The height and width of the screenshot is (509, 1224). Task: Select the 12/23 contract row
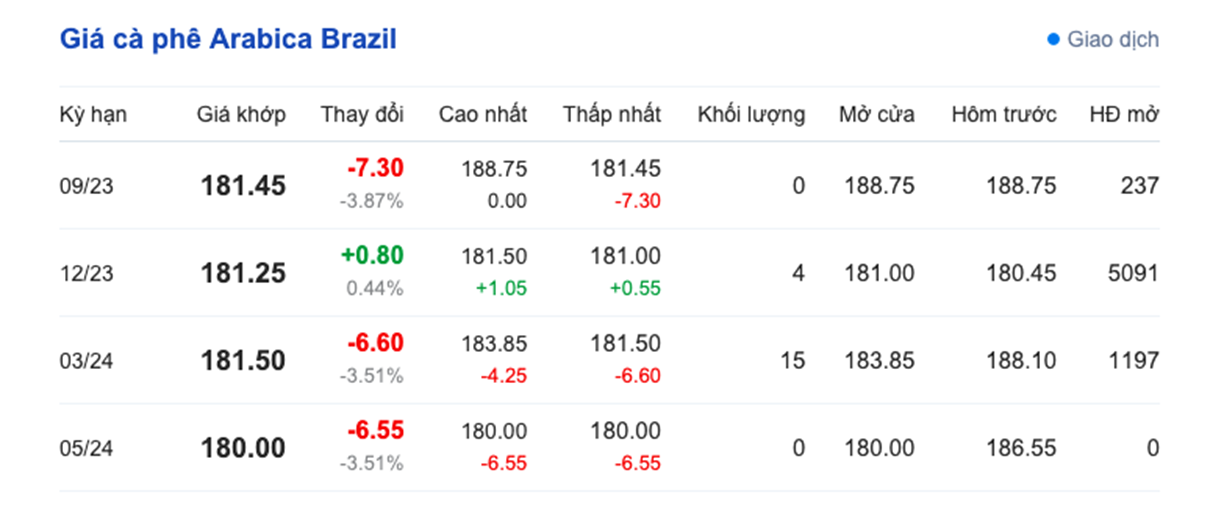pos(610,272)
